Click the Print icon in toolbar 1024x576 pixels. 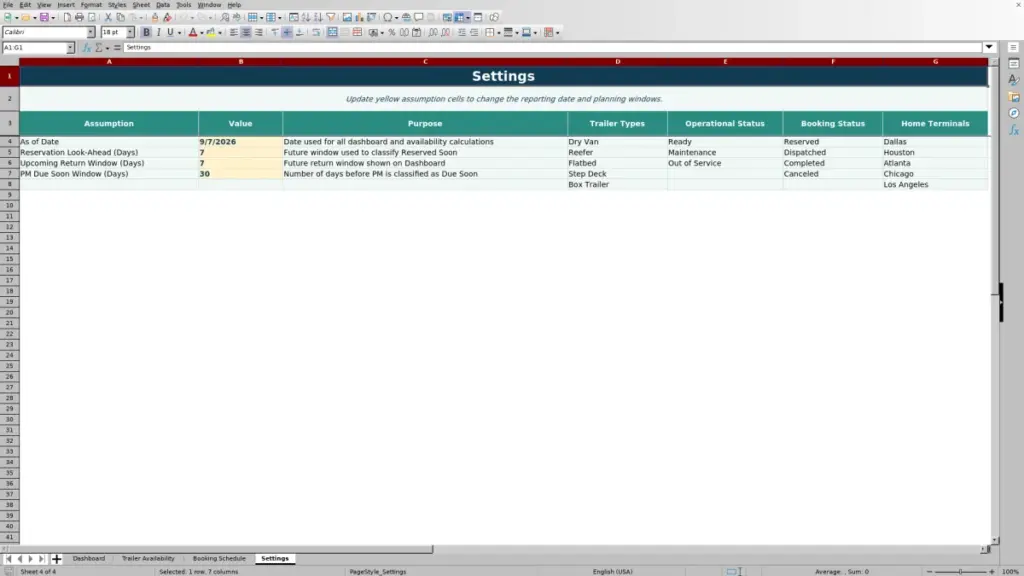click(79, 17)
